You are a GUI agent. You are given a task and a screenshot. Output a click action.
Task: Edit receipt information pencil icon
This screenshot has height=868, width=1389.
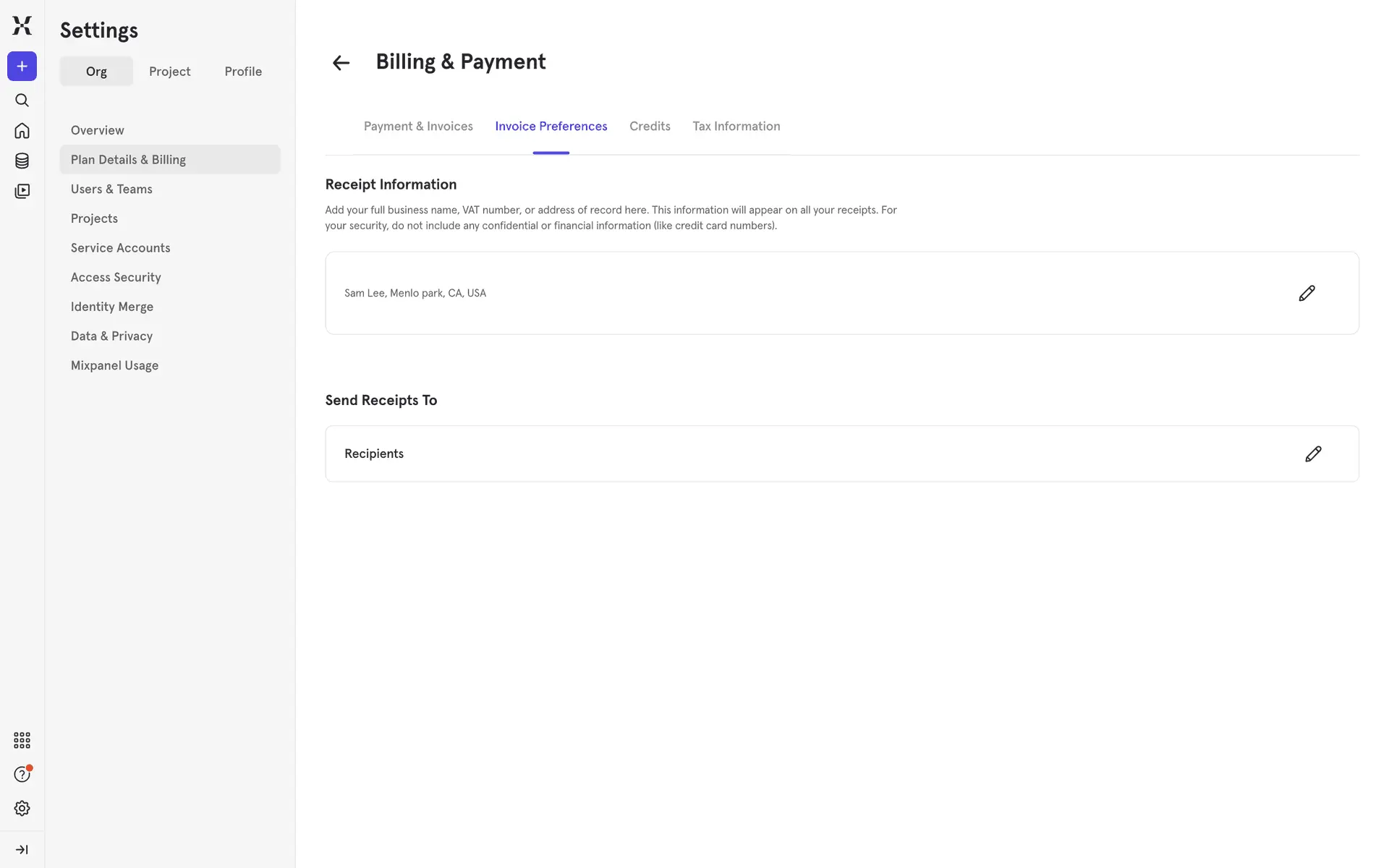pyautogui.click(x=1307, y=293)
